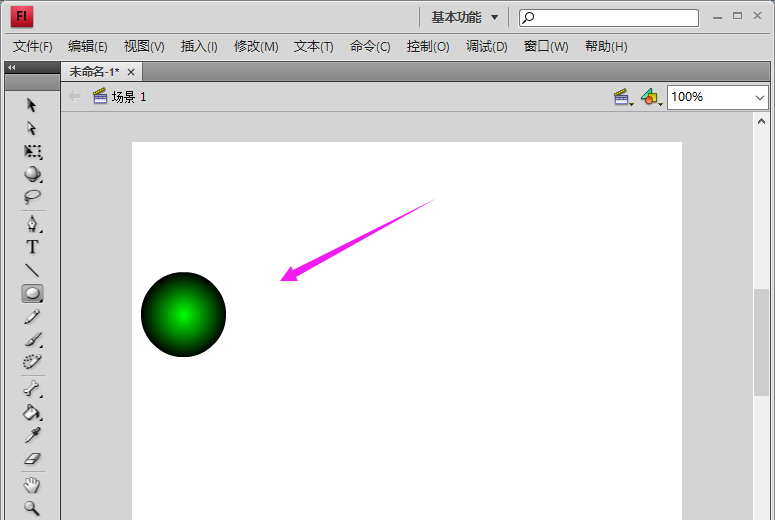Click the Flash application logo

(22, 17)
